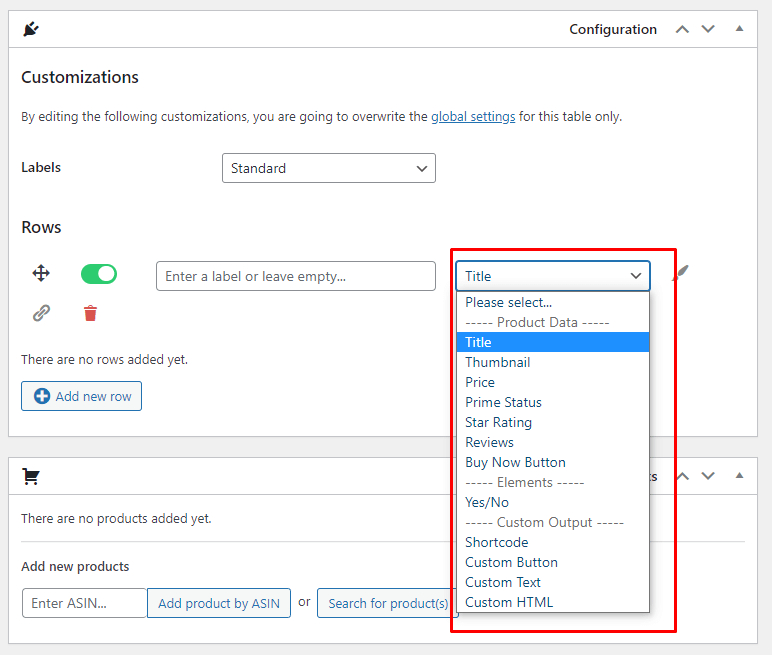Click the link chain icon in the row
Viewport: 772px width, 655px height.
click(41, 313)
